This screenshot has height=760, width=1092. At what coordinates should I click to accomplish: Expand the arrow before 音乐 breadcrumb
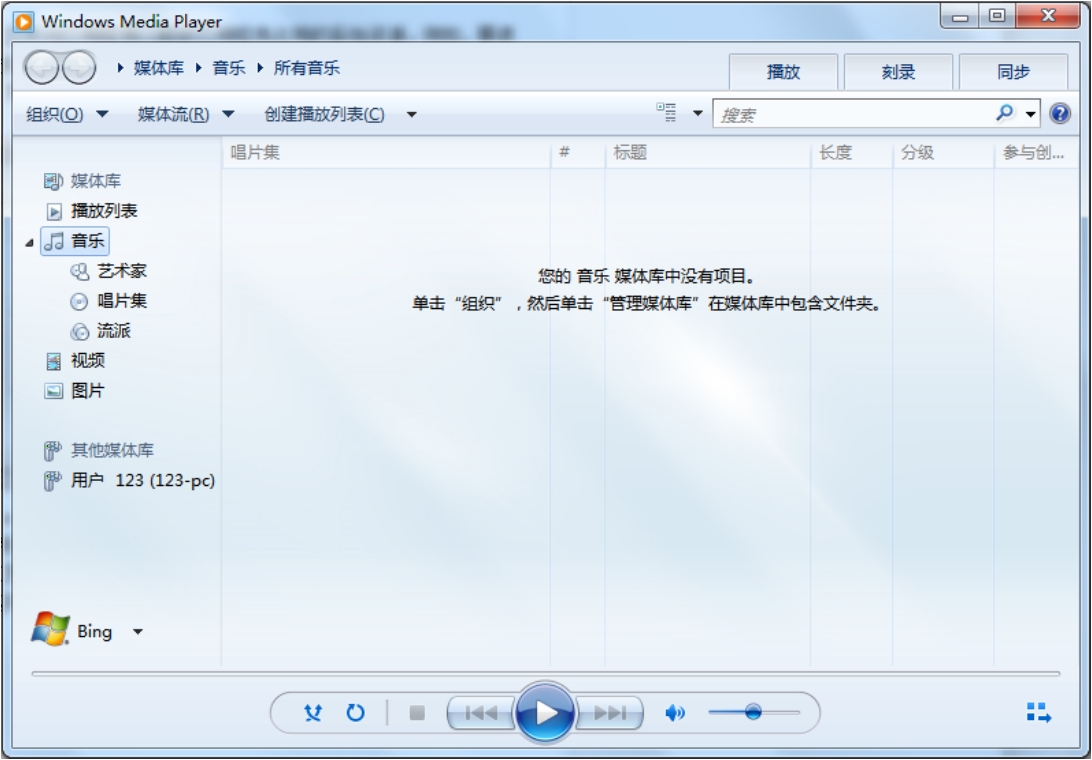[x=198, y=68]
